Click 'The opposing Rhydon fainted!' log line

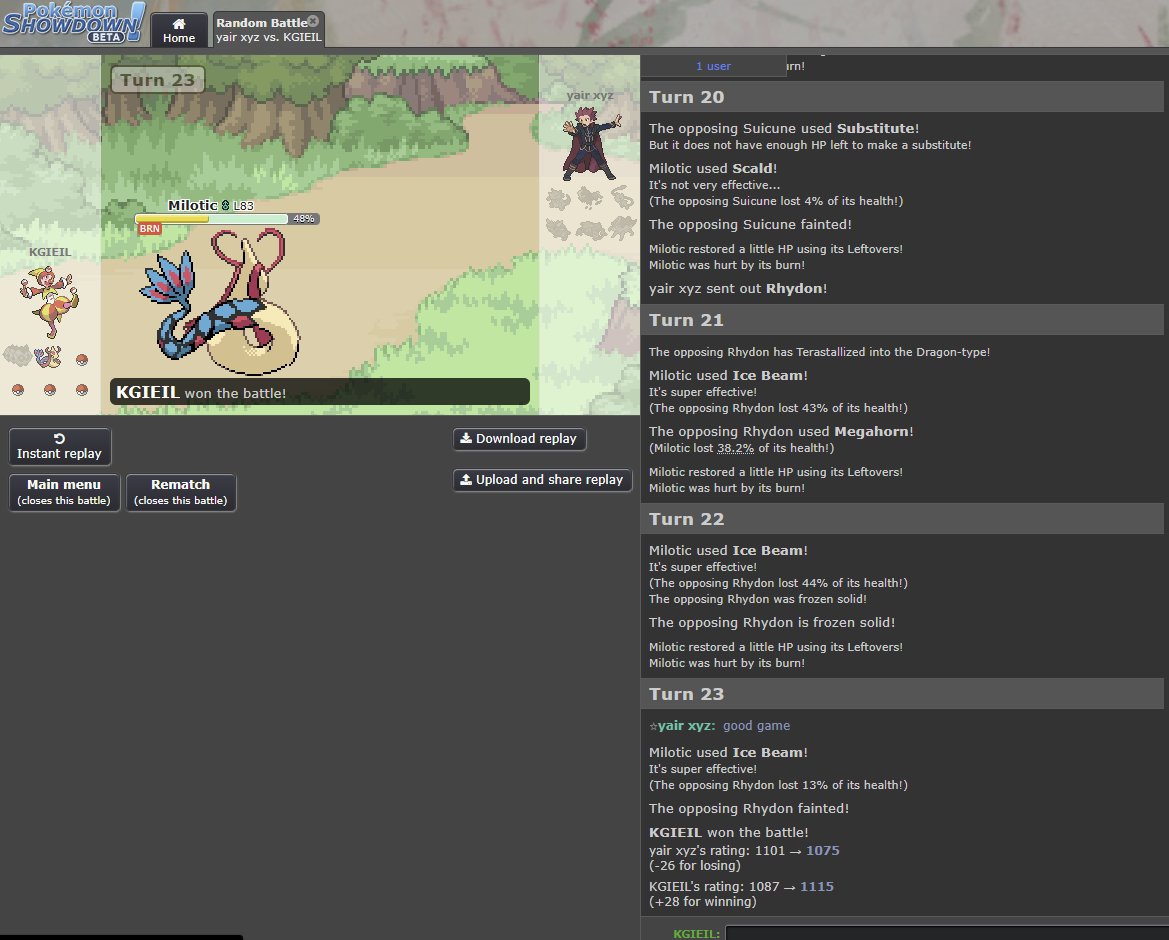click(x=749, y=808)
